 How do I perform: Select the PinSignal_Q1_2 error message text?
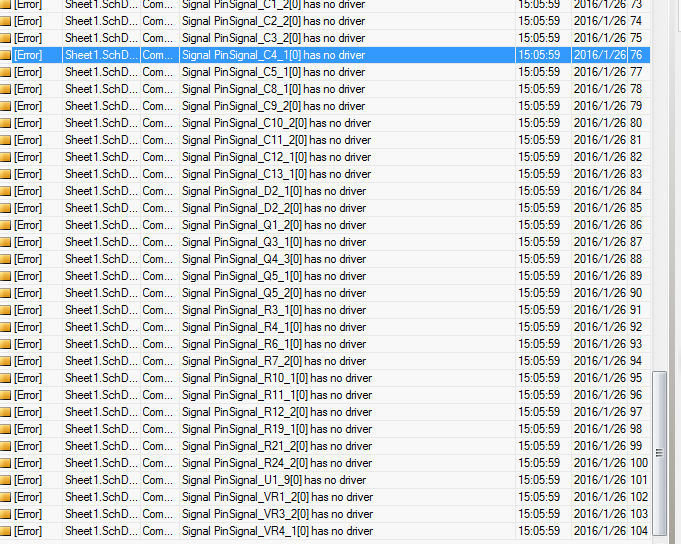pyautogui.click(x=273, y=225)
